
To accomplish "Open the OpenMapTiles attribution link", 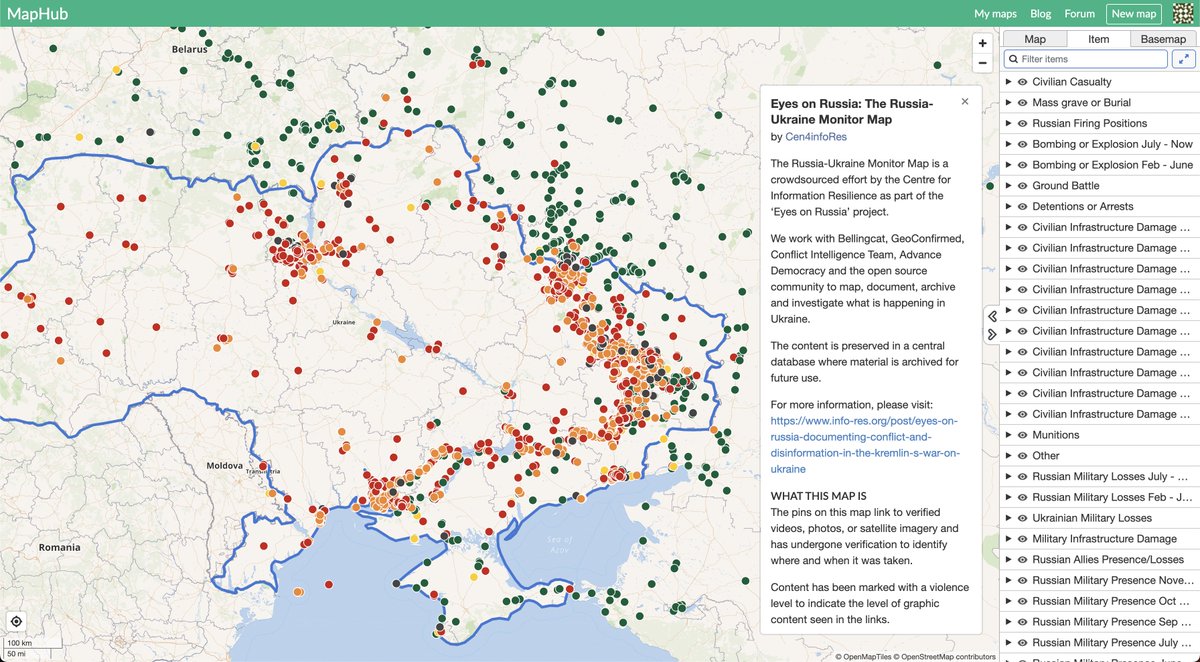I will tap(865, 657).
